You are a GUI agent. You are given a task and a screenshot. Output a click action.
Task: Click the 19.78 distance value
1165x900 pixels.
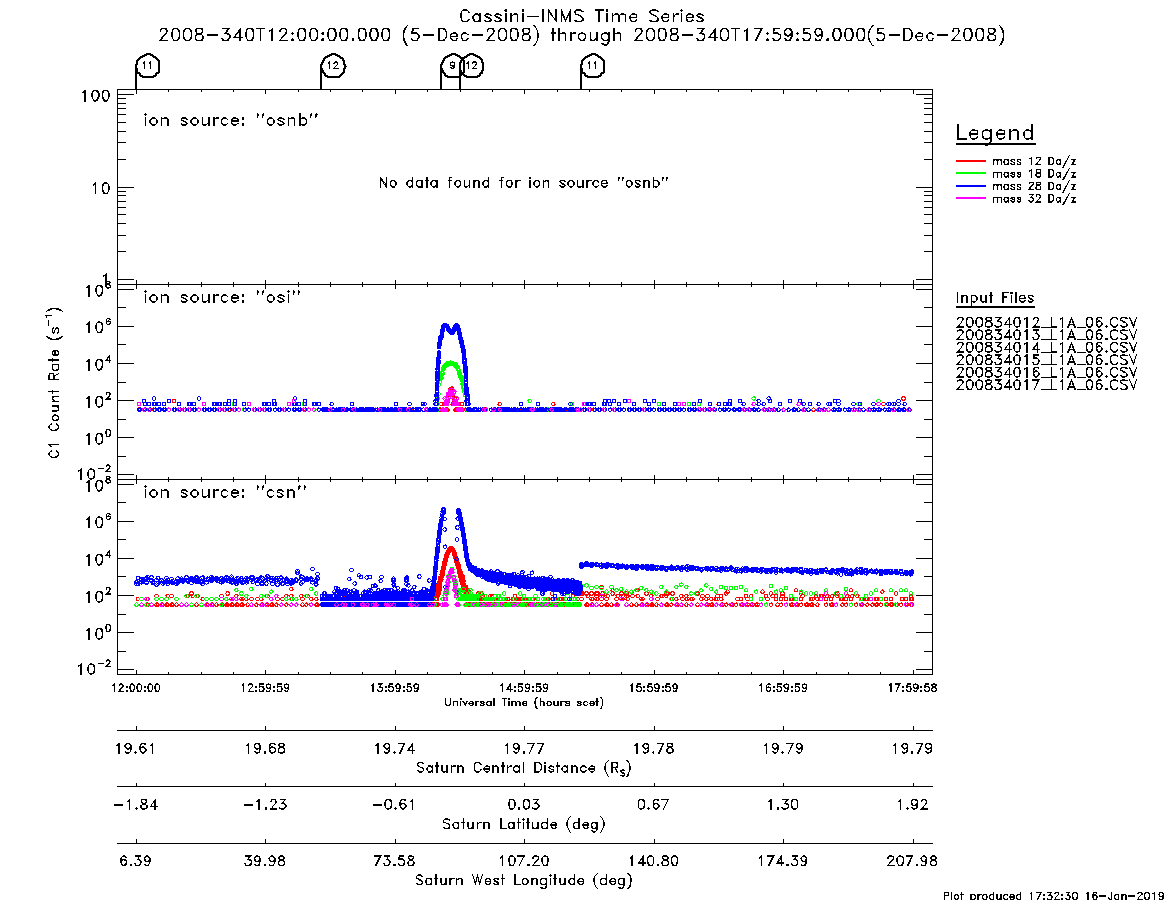(653, 748)
